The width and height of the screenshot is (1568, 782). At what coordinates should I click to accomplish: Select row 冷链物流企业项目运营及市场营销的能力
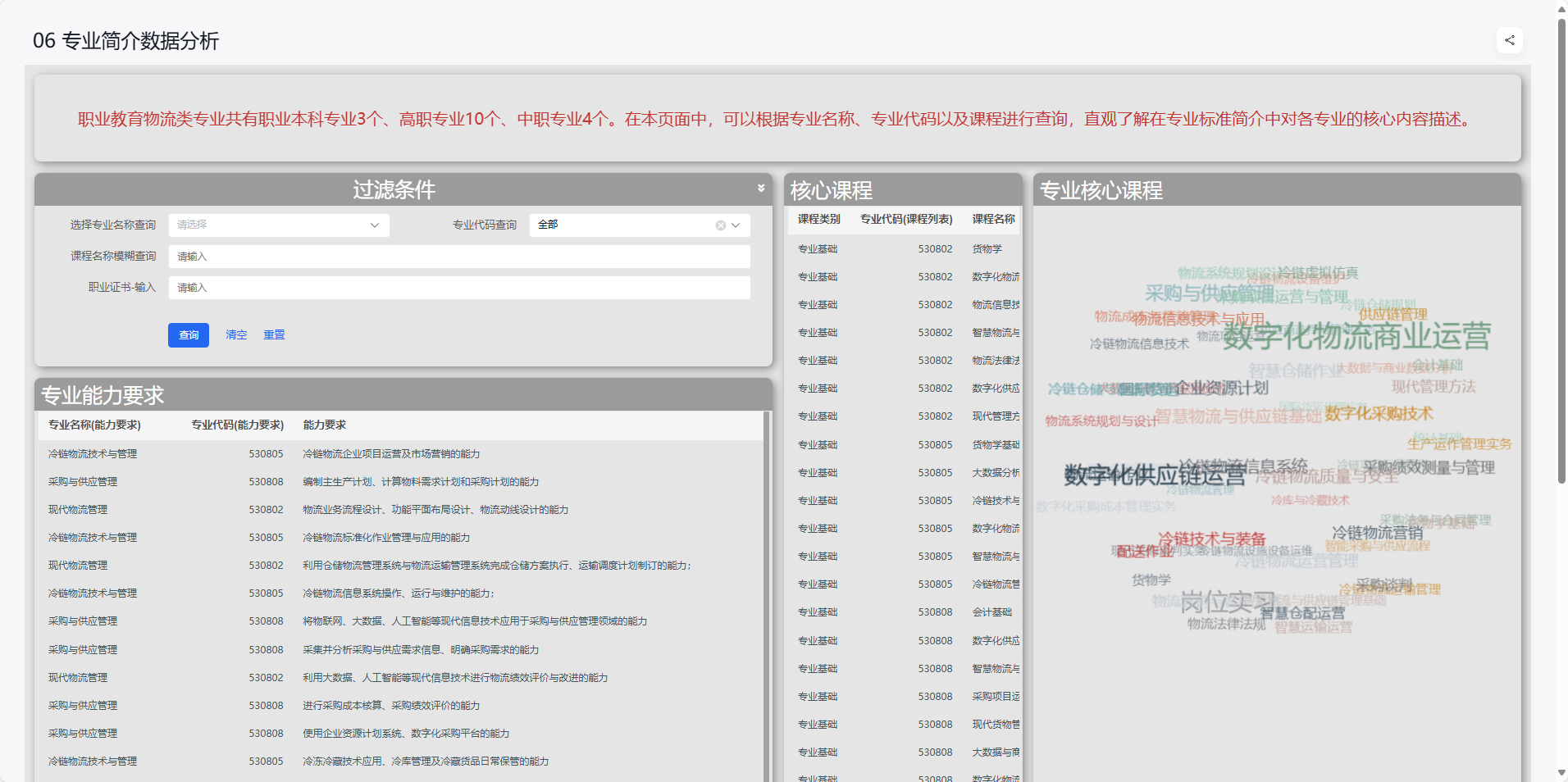(400, 454)
